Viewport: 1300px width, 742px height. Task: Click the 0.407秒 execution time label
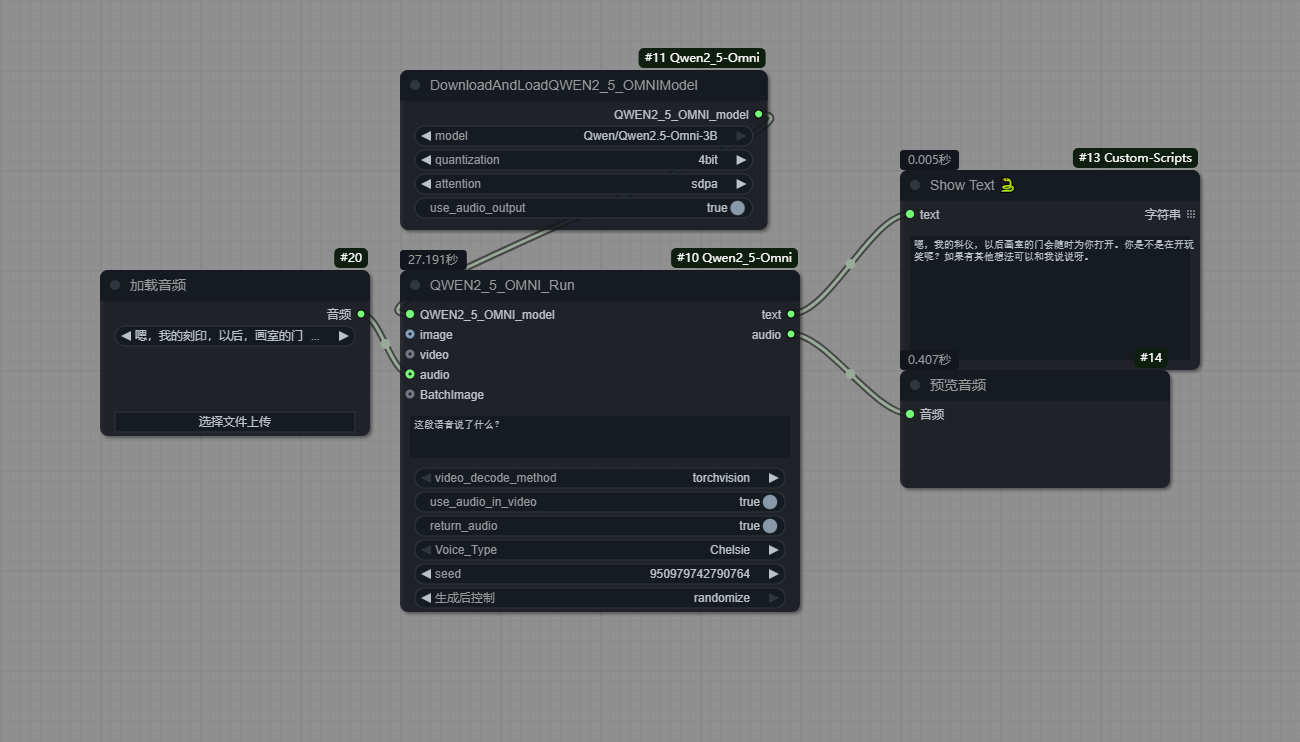[x=930, y=359]
